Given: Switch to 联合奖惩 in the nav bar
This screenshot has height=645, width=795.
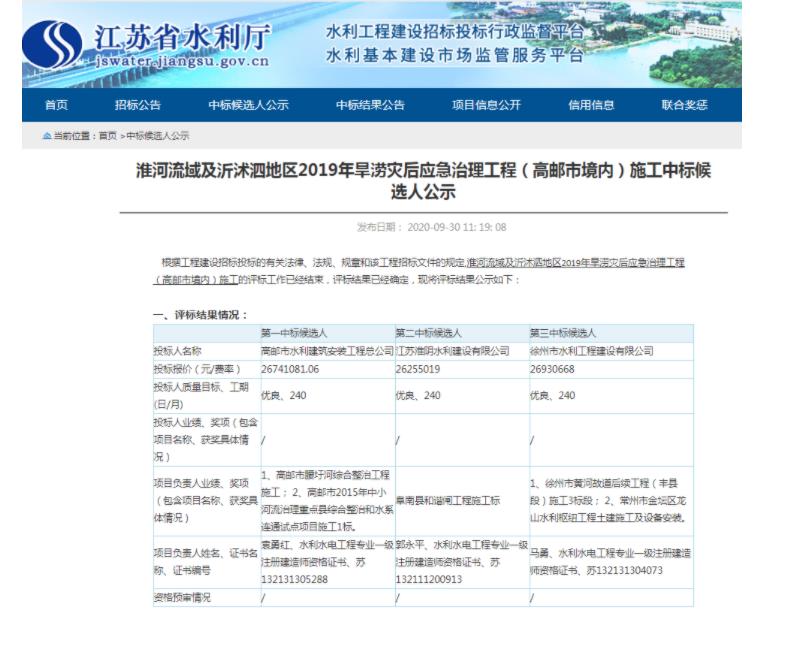Looking at the screenshot, I should click(684, 105).
